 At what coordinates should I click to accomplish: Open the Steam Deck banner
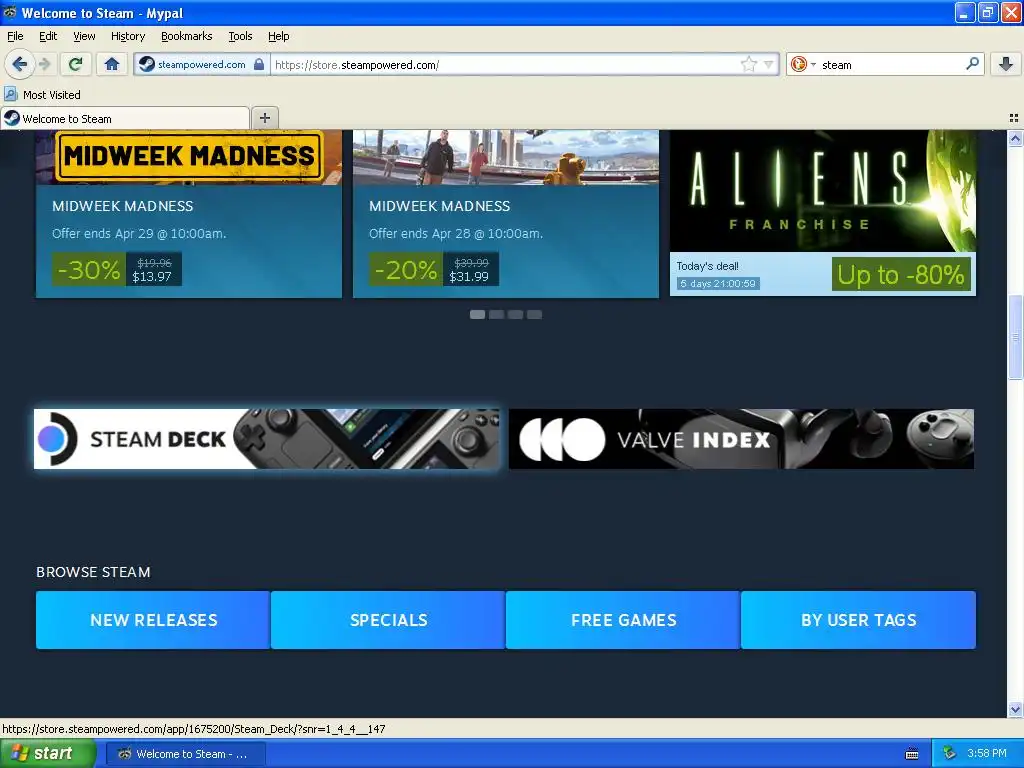pos(266,439)
